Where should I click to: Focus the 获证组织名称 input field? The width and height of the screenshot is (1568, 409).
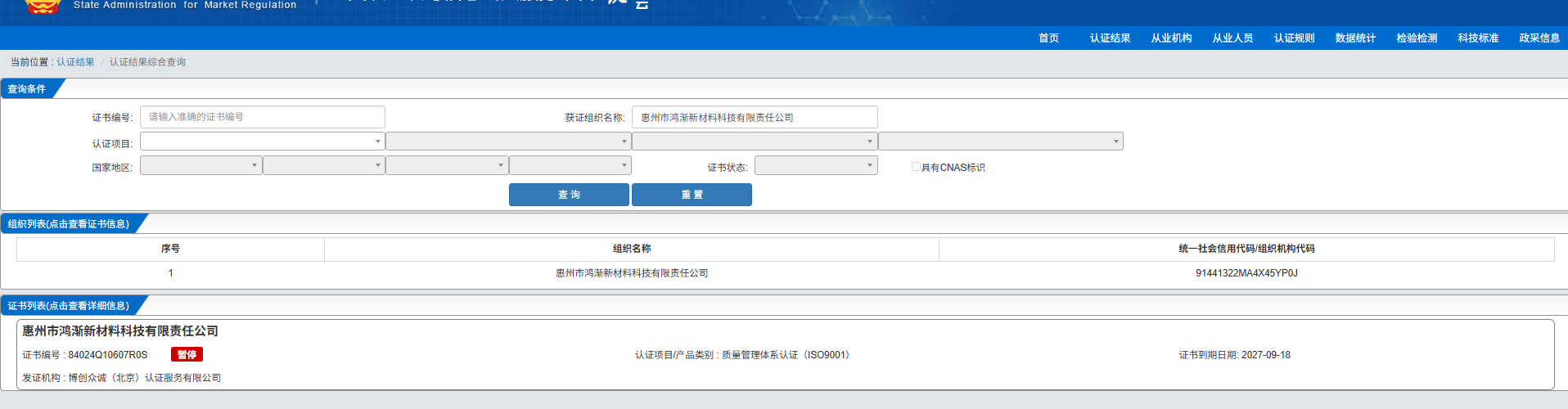point(755,117)
